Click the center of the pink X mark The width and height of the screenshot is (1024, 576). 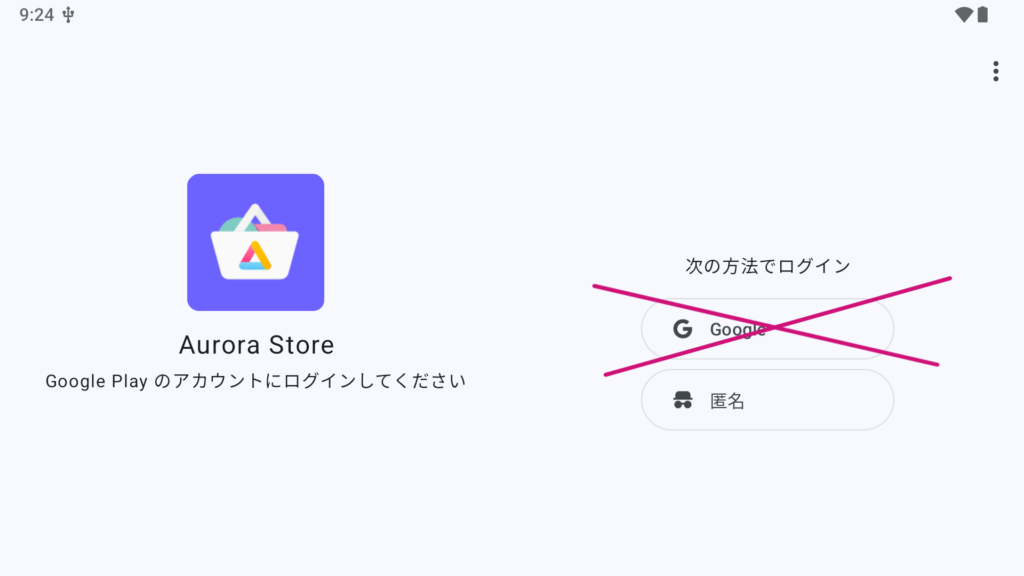[x=774, y=327]
